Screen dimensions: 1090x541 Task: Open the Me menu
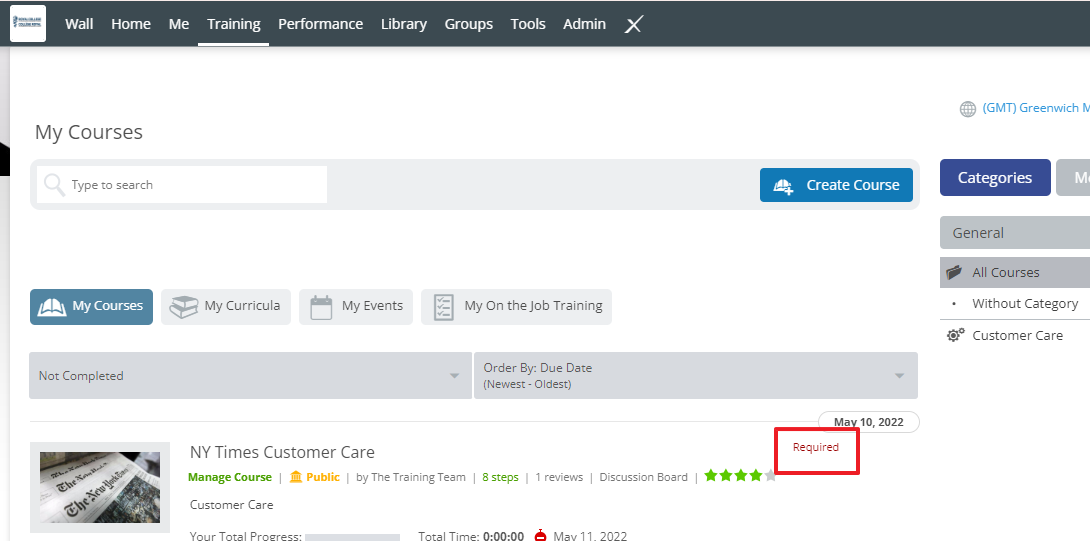[x=179, y=24]
